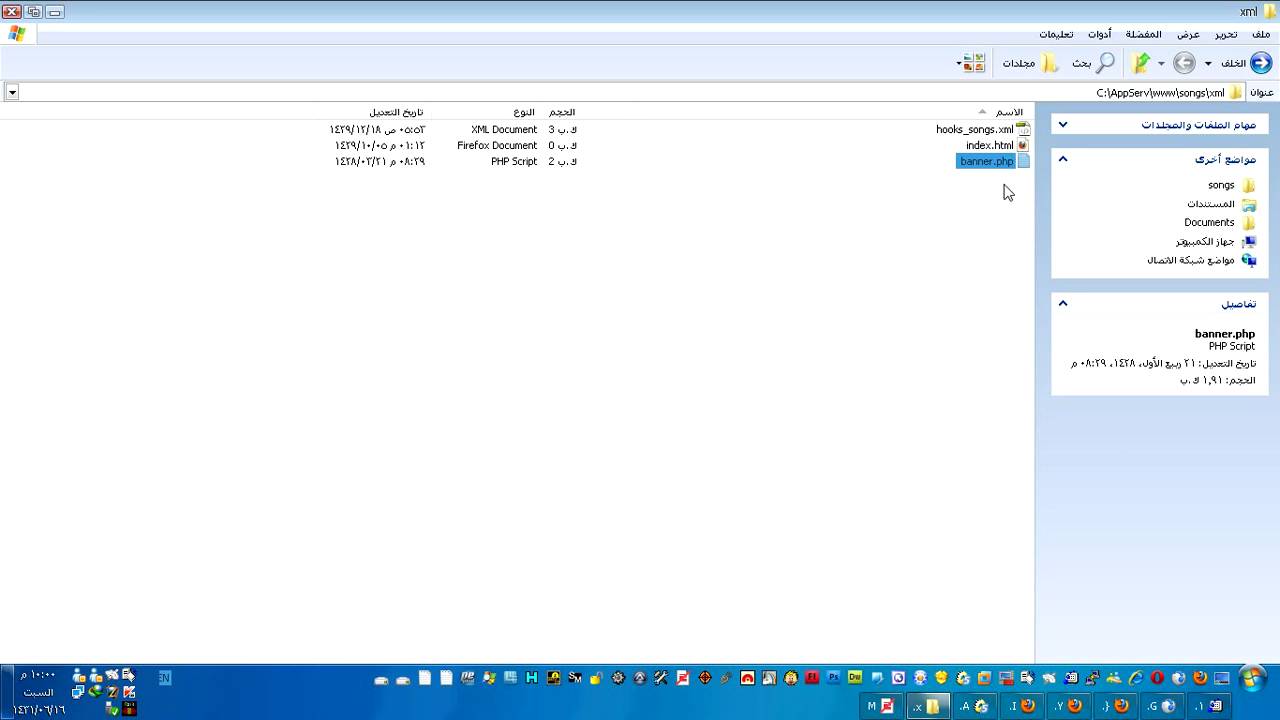Image resolution: width=1280 pixels, height=720 pixels.
Task: Select the hooks_songs.xml file
Action: (x=974, y=129)
